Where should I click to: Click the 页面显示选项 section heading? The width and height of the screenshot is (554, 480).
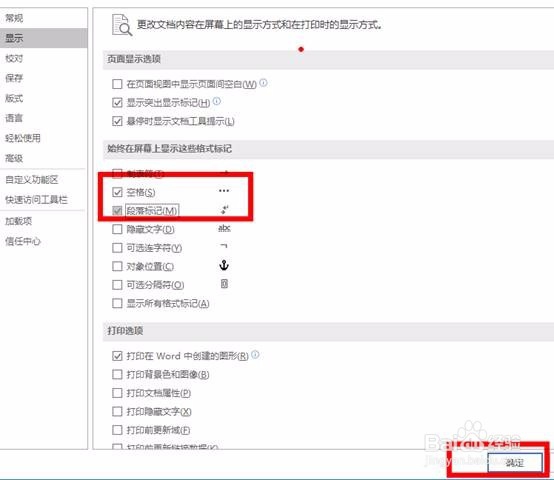pyautogui.click(x=134, y=59)
